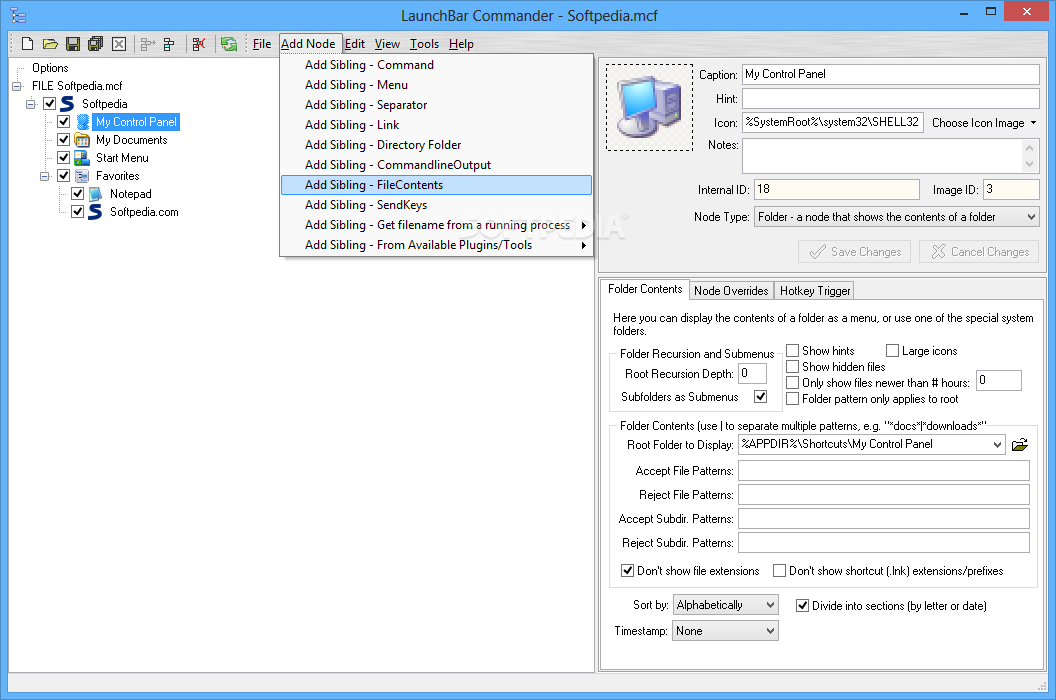Click the Start Menu node icon
The width and height of the screenshot is (1056, 700).
pyautogui.click(x=82, y=158)
